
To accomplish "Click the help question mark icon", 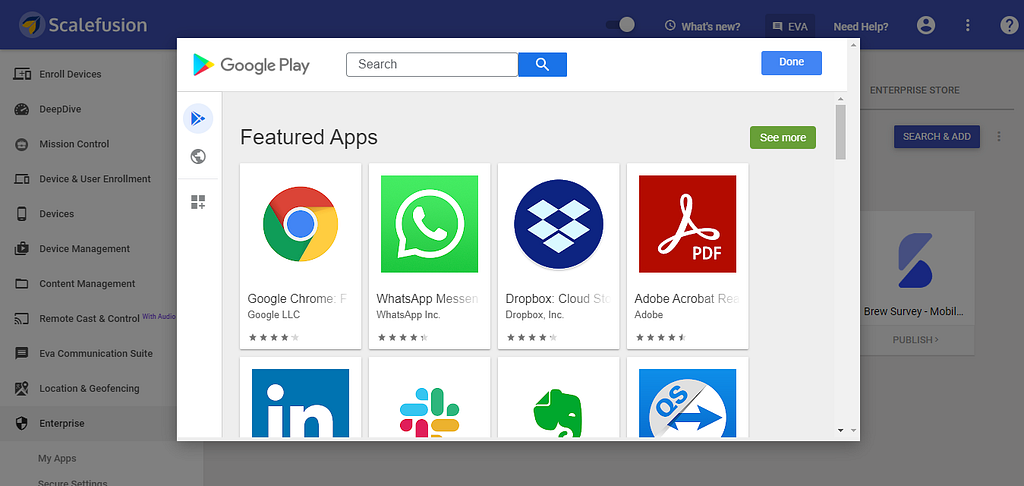I will [1009, 25].
